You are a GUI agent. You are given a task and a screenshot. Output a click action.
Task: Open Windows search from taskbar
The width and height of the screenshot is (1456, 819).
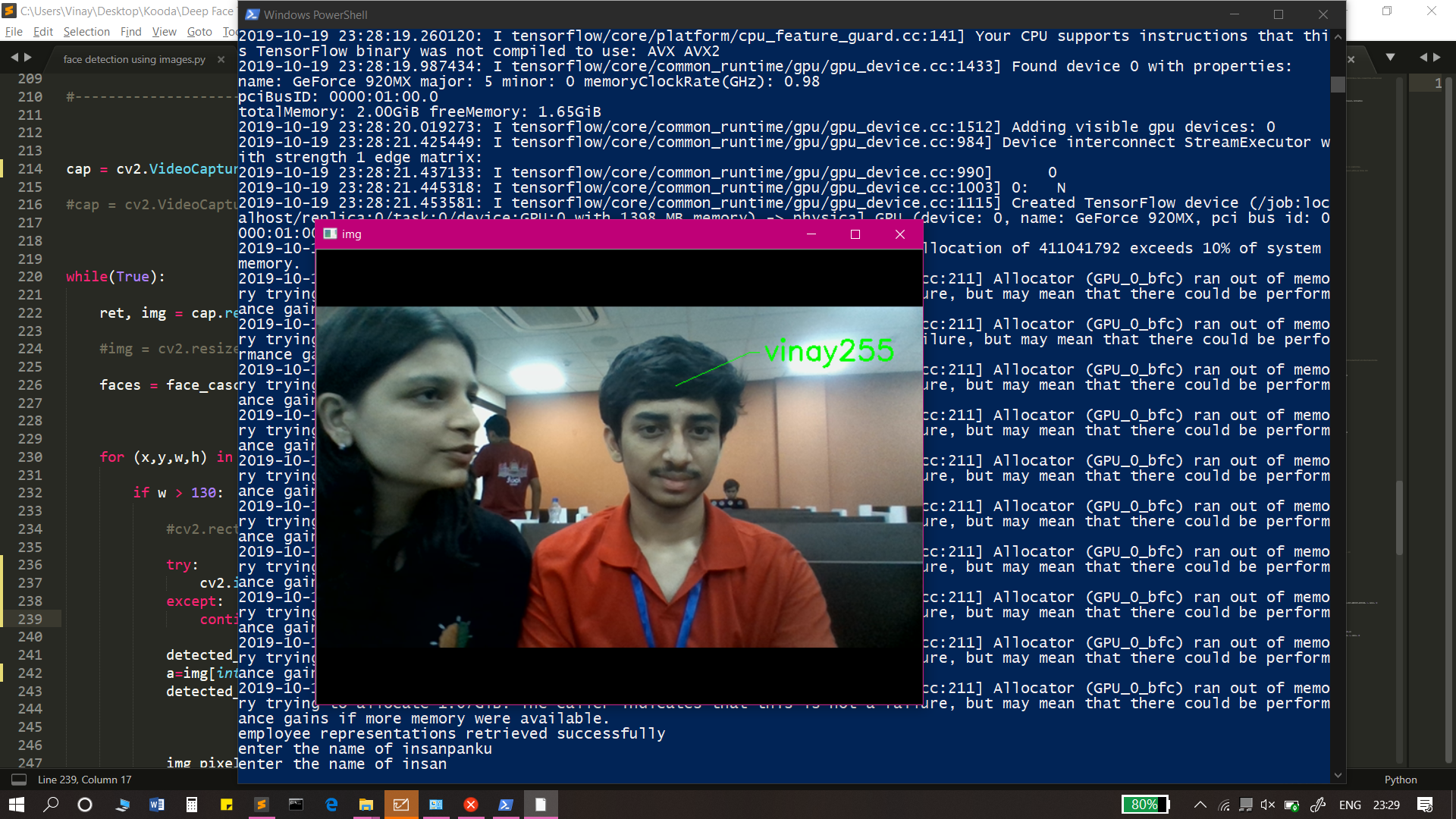click(51, 805)
